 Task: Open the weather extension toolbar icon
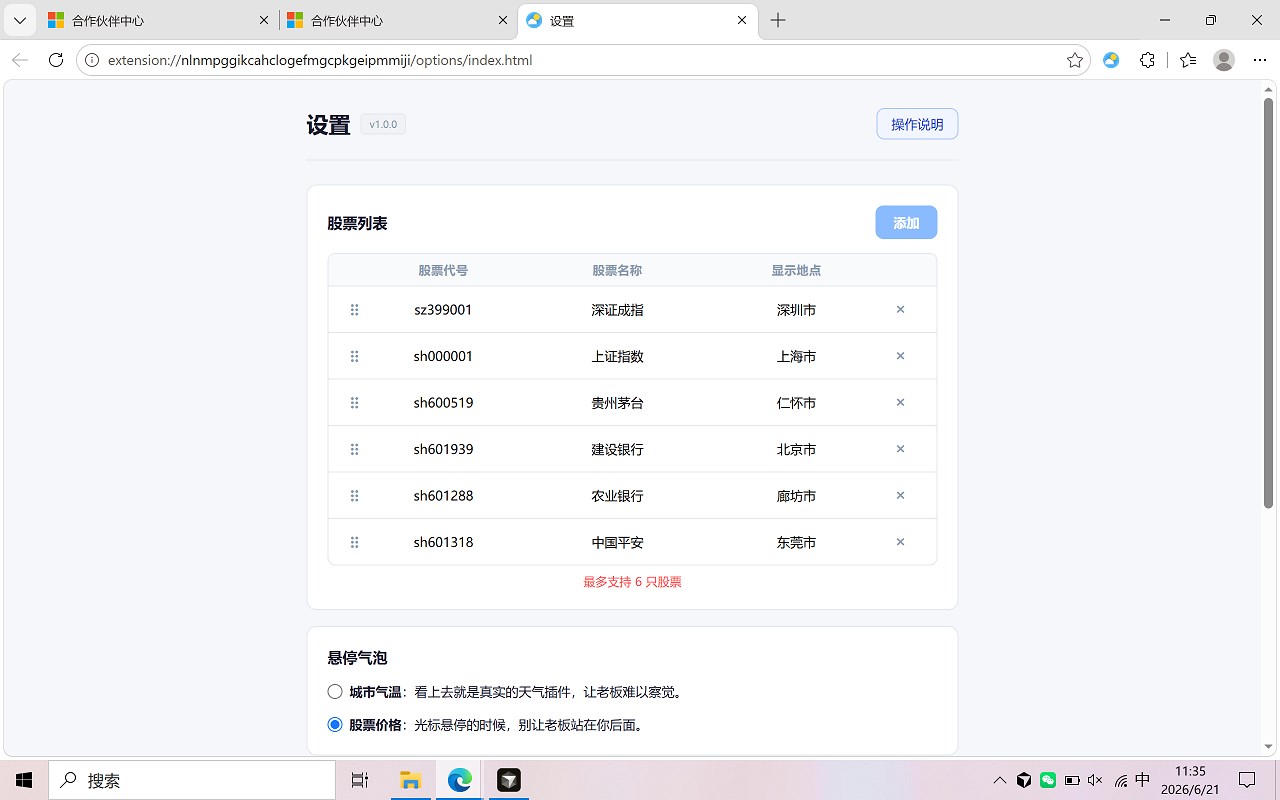(1111, 60)
